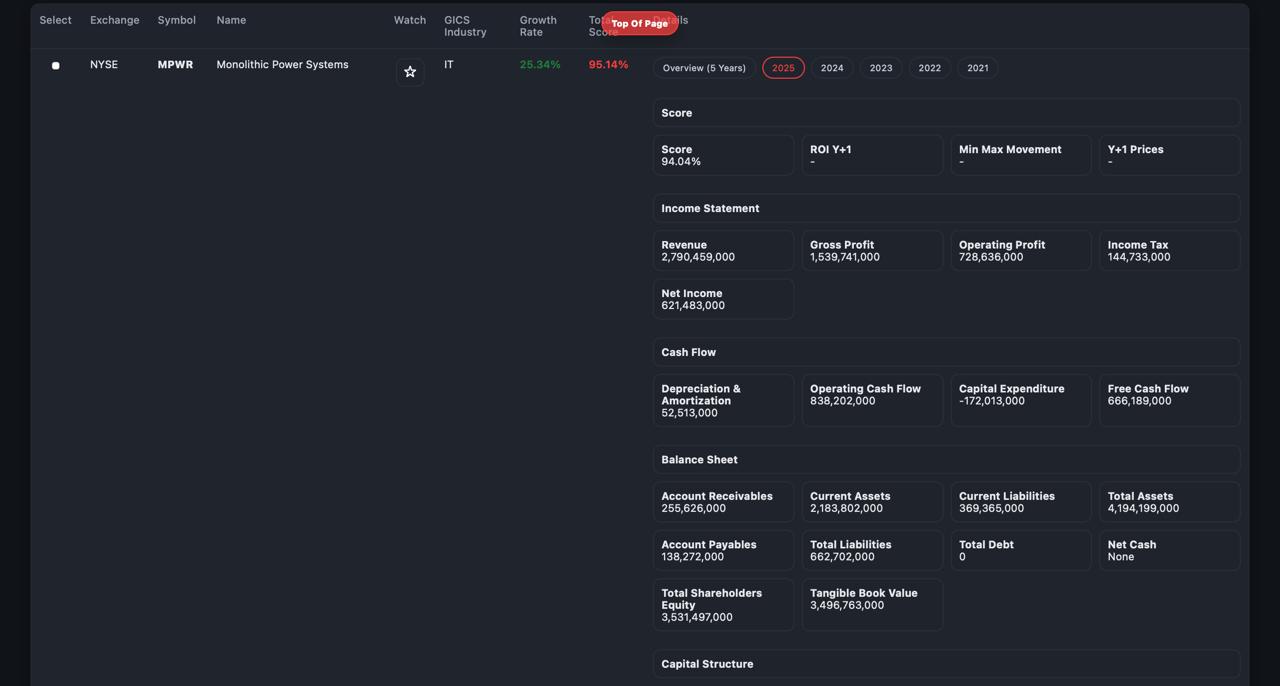Switch to the 2024 year tab

pyautogui.click(x=832, y=68)
